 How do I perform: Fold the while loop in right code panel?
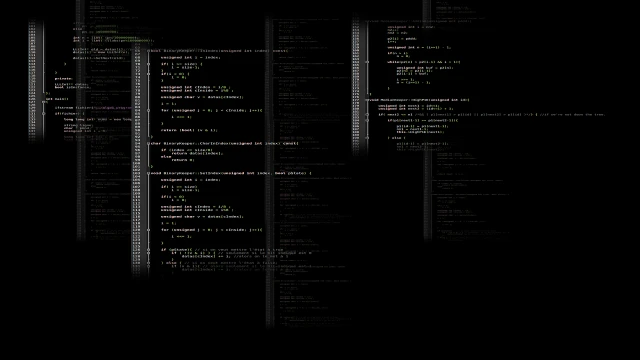367,62
